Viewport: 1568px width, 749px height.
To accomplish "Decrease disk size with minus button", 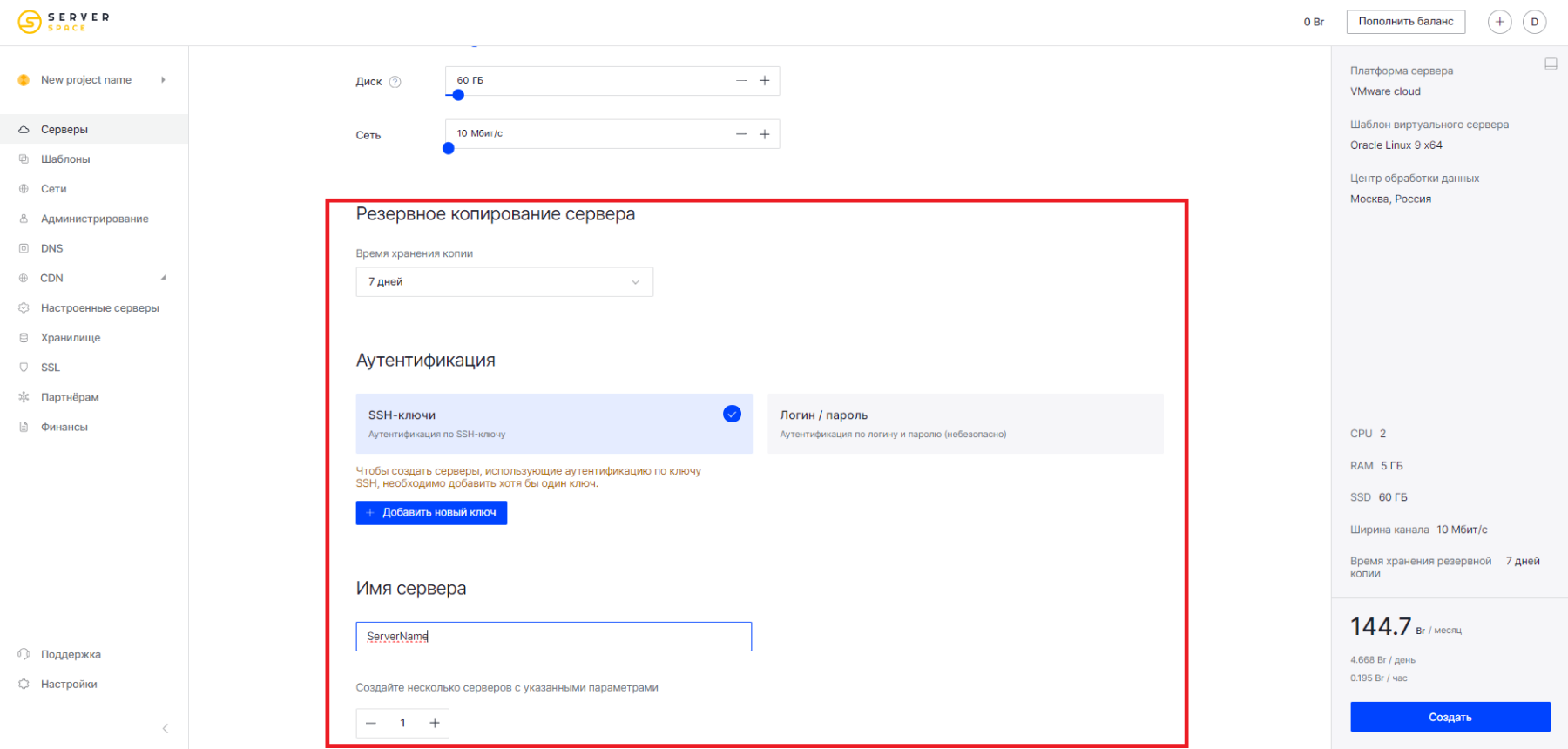I will (741, 80).
